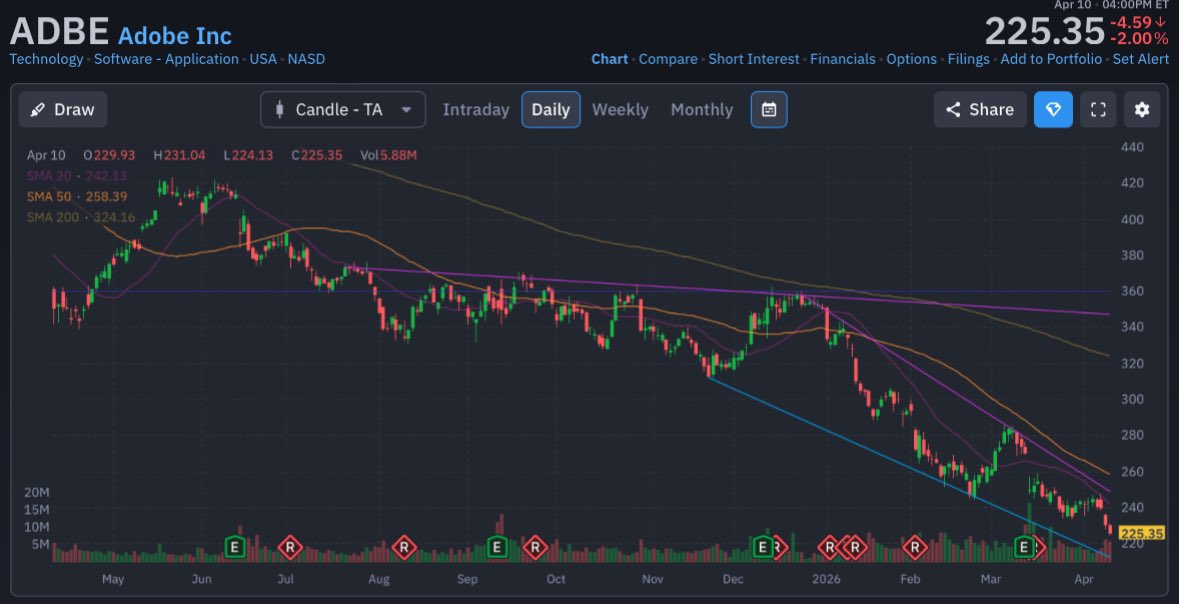
Task: Click the last price 225.35 in header
Action: (1044, 32)
